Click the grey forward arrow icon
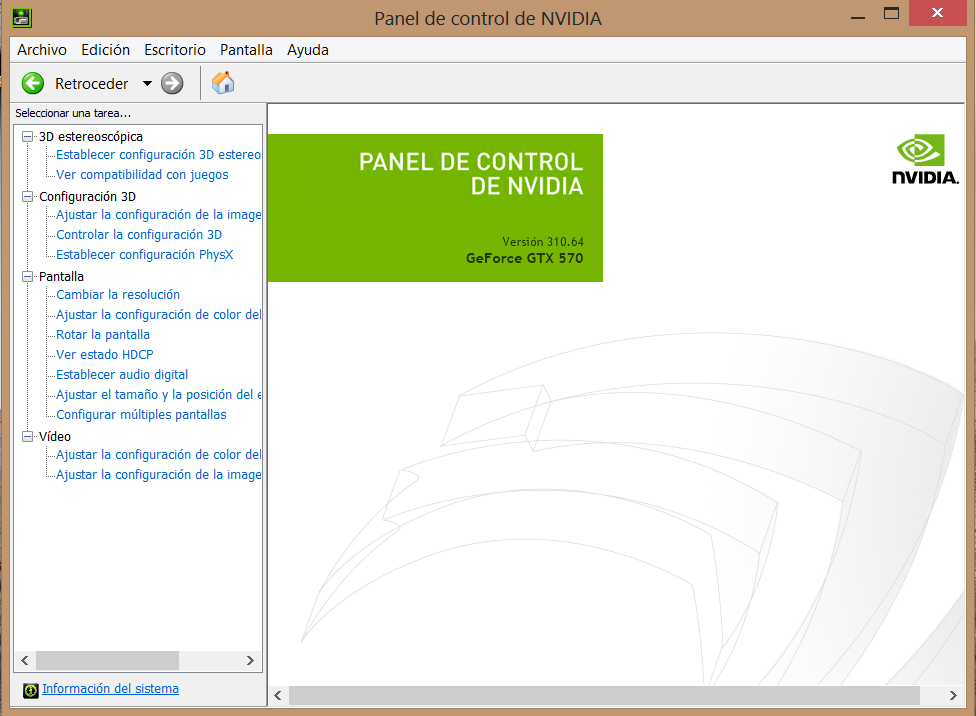The image size is (976, 716). 172,83
